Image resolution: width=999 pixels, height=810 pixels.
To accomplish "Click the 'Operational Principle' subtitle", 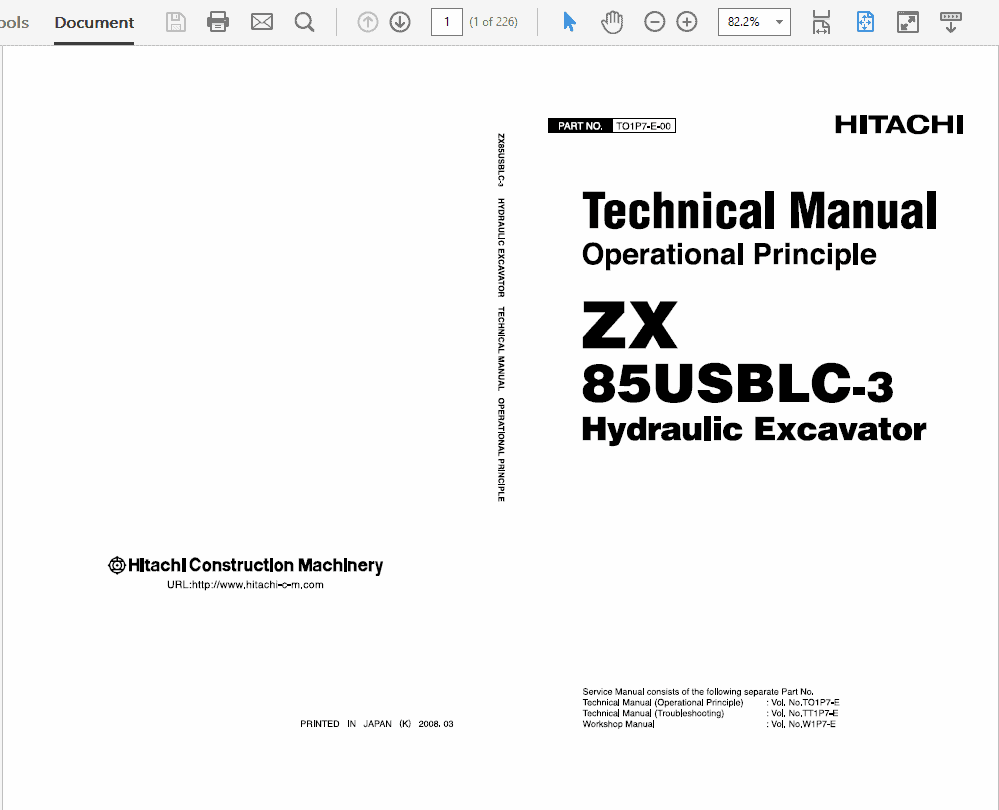I will click(729, 254).
